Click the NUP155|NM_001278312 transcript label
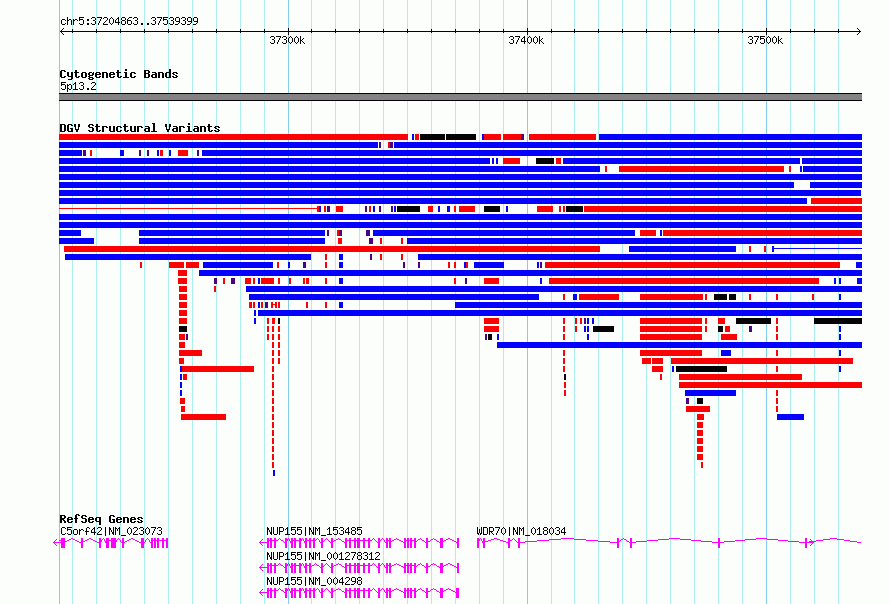The width and height of the screenshot is (890, 604). [324, 556]
